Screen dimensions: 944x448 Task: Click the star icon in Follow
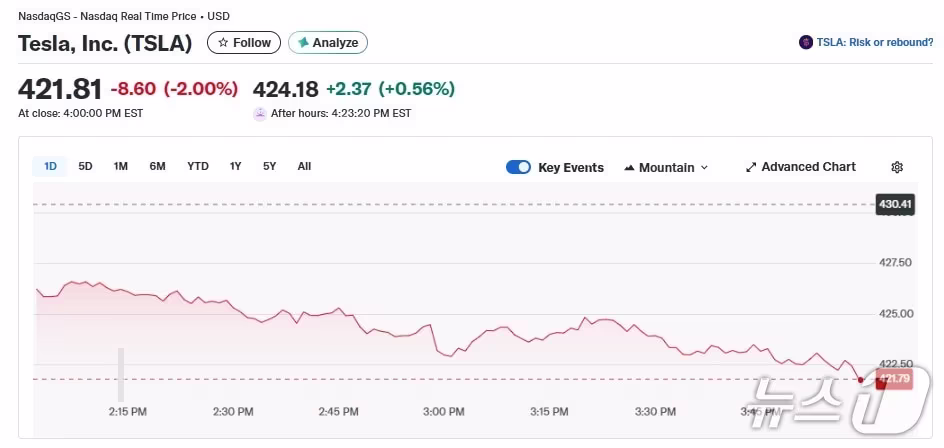pyautogui.click(x=223, y=43)
